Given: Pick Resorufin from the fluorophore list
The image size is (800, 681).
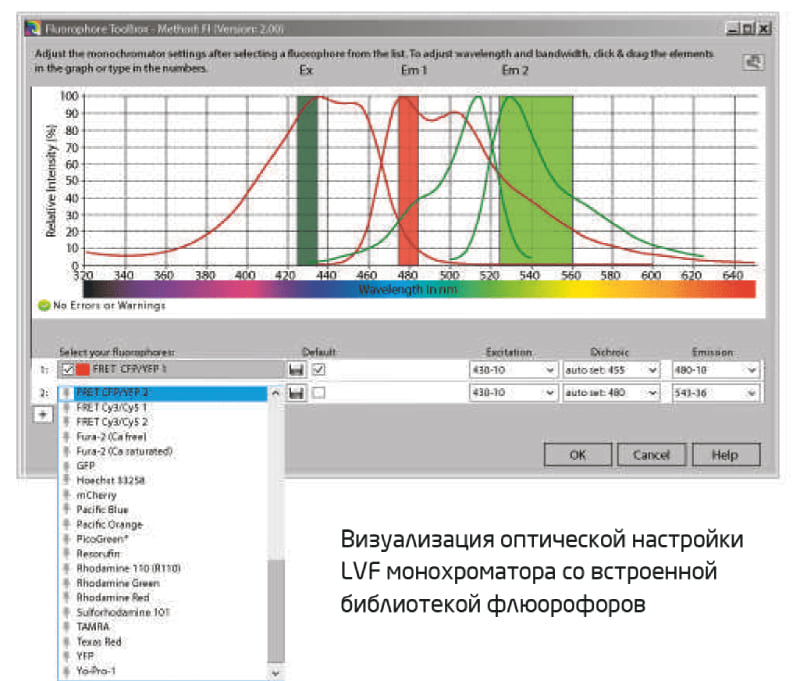Looking at the screenshot, I should 163,553.
